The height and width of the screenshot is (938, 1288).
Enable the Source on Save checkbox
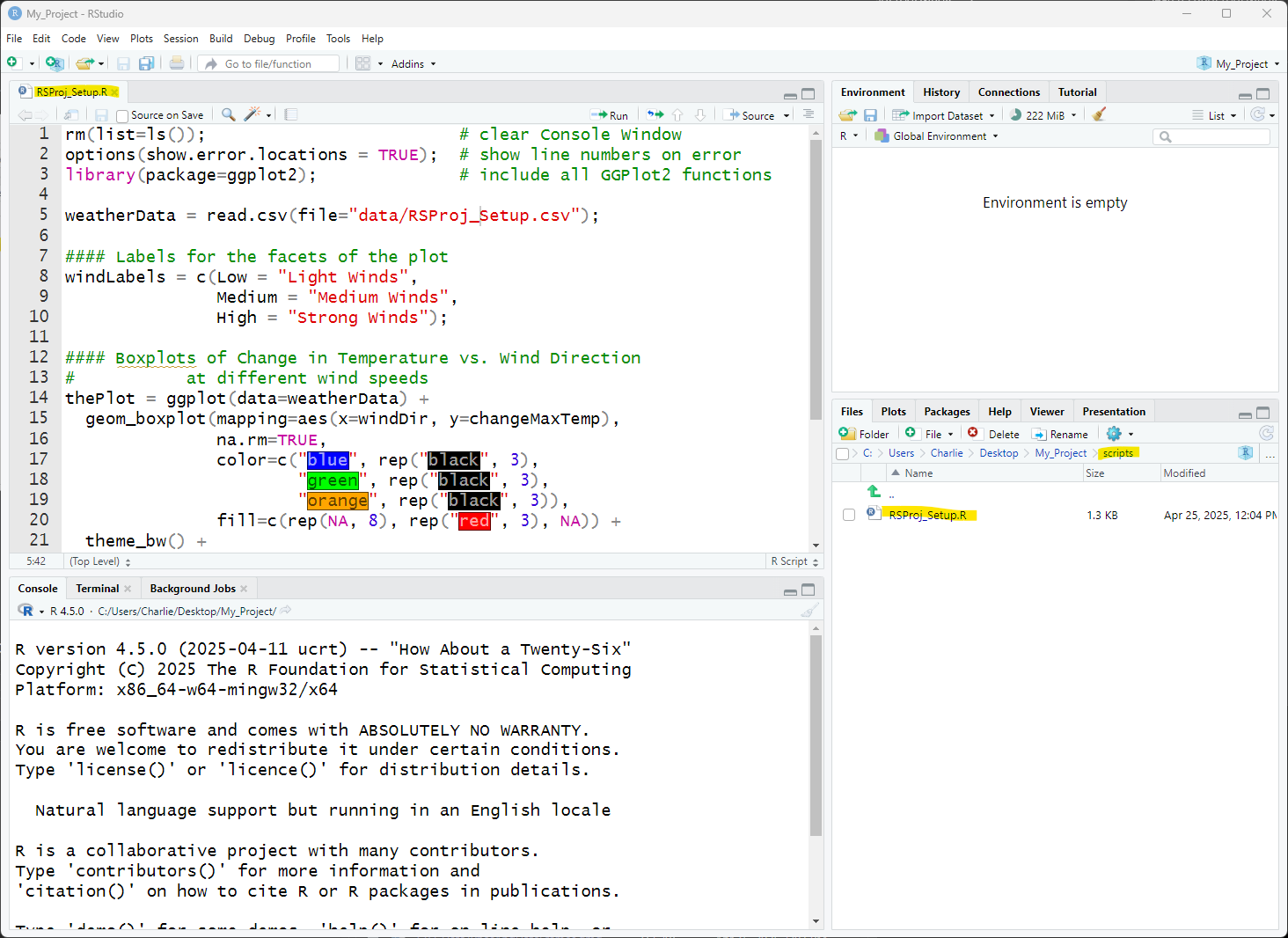coord(122,116)
